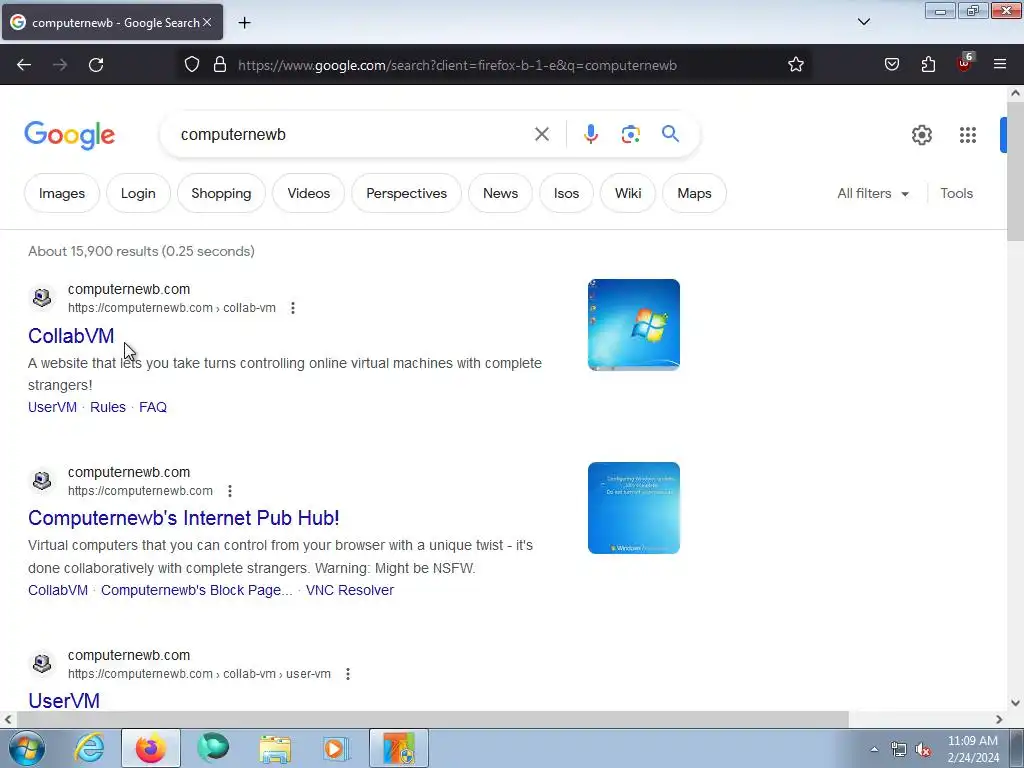Screen dimensions: 1024x768
Task: Filter results by Images
Action: click(x=61, y=193)
